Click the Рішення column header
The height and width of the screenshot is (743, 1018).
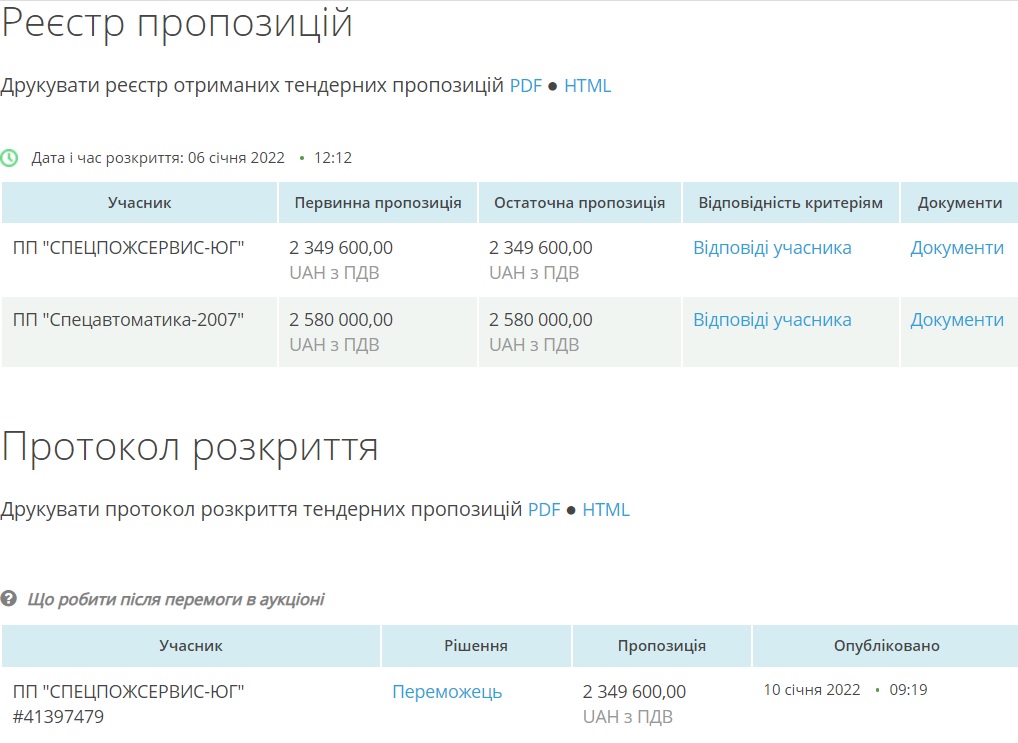[x=475, y=646]
